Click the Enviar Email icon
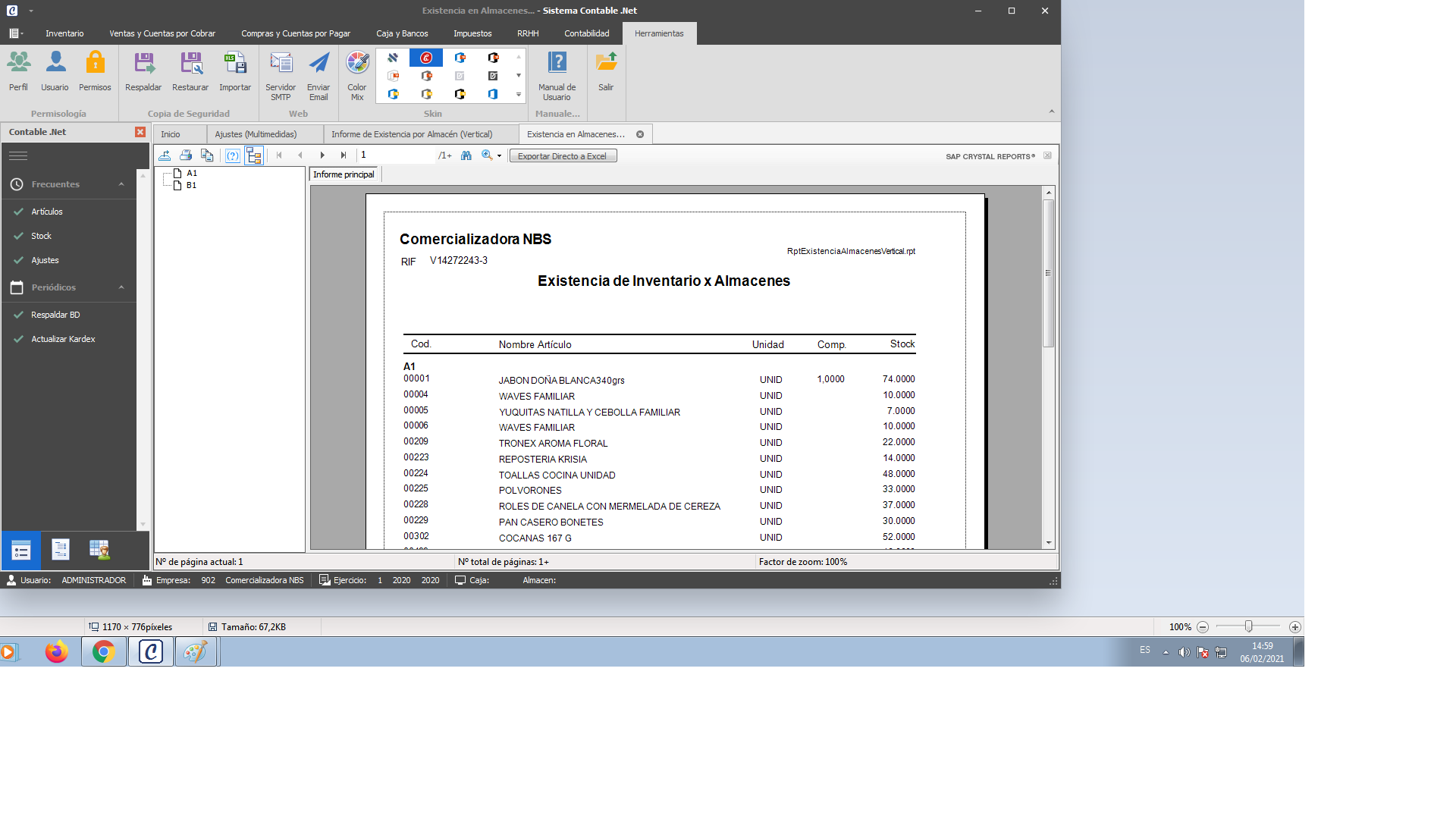The image size is (1456, 819). coord(318,76)
